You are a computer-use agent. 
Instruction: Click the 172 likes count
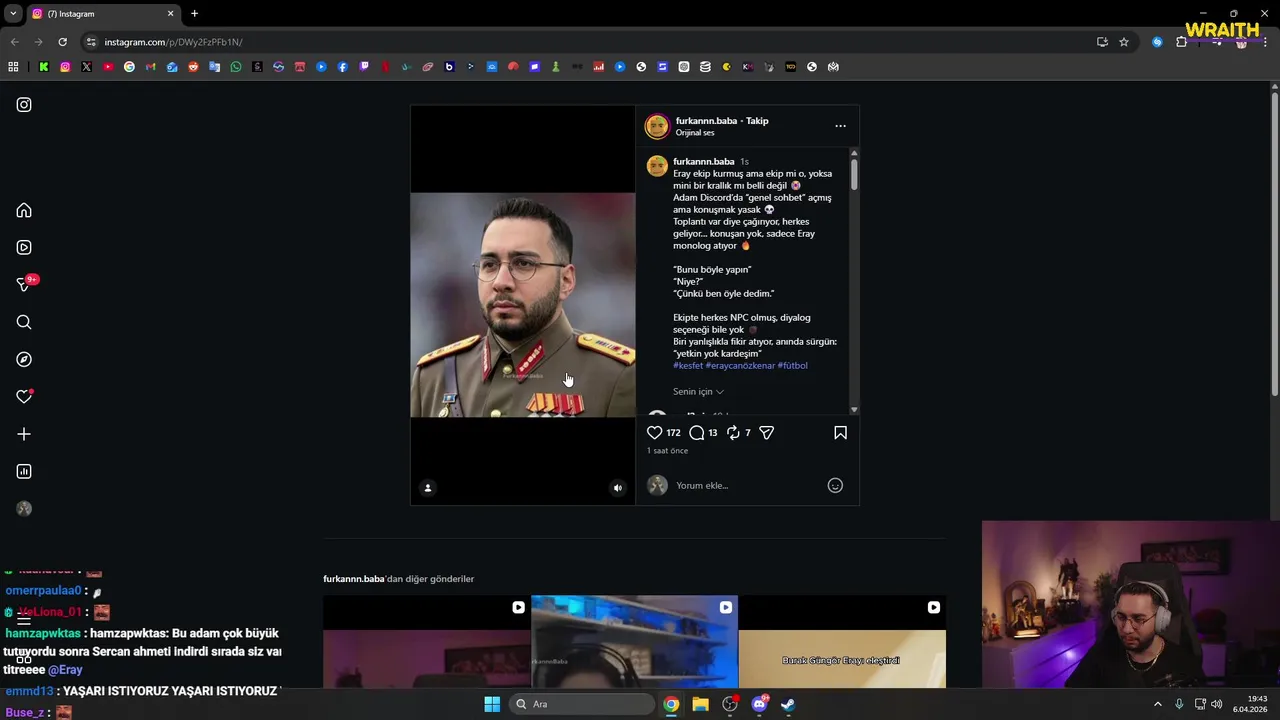673,433
